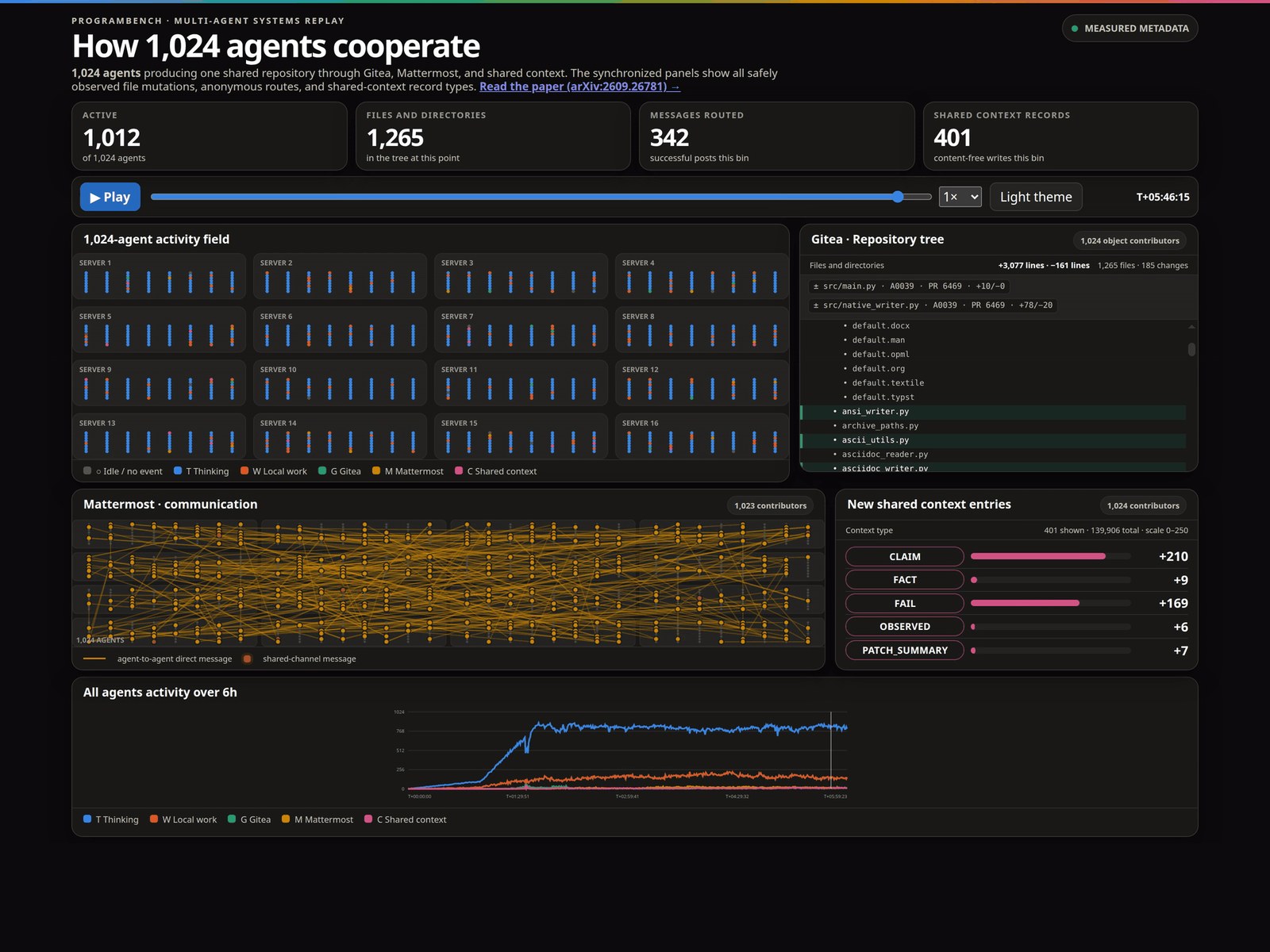This screenshot has height=952, width=1270.
Task: Click C Shared context swatch in activity field legend
Action: (459, 470)
